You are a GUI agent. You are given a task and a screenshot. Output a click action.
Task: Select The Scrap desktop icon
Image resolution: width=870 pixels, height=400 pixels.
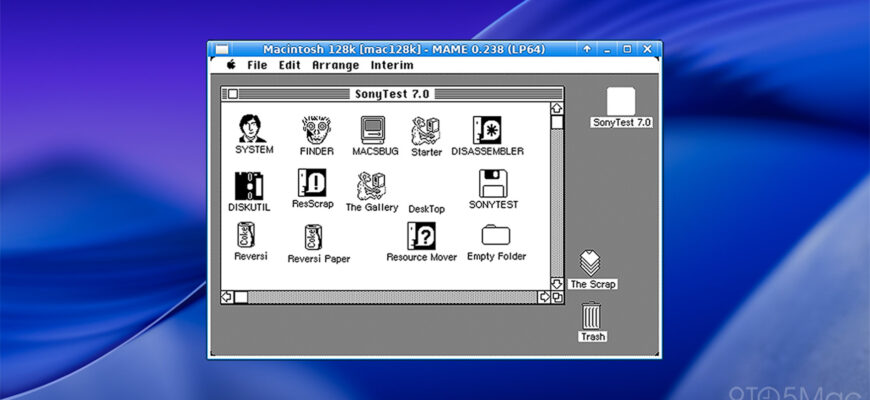click(590, 263)
